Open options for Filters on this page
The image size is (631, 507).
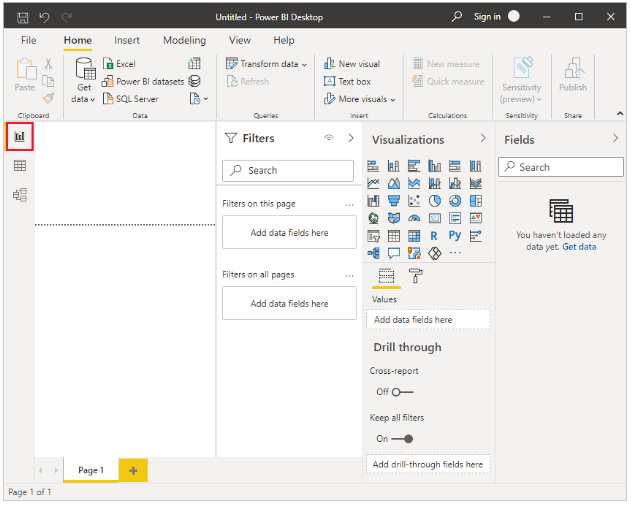tap(349, 205)
